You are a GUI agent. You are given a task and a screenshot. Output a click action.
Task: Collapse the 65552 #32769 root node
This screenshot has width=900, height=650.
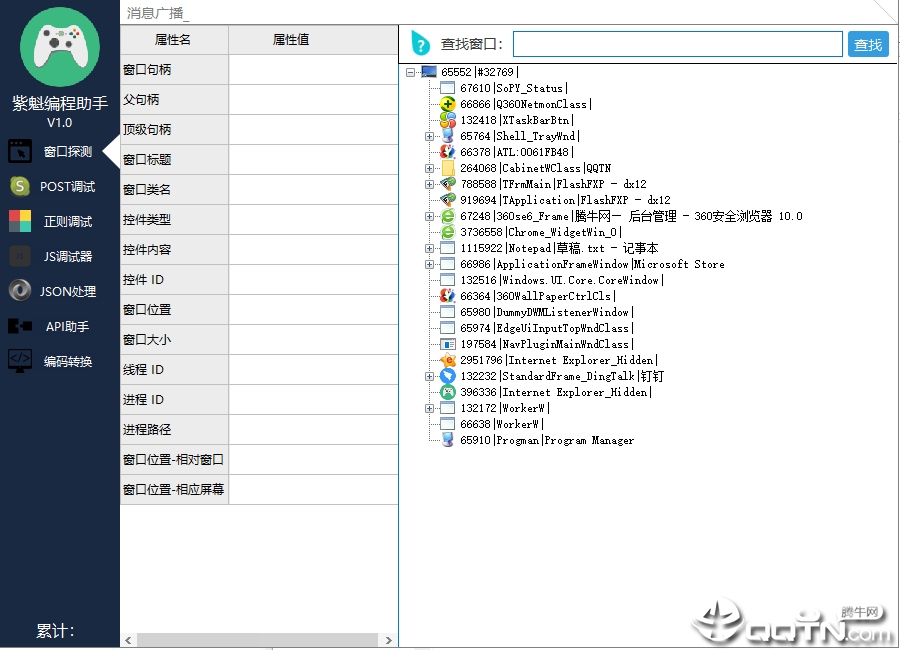pos(410,72)
